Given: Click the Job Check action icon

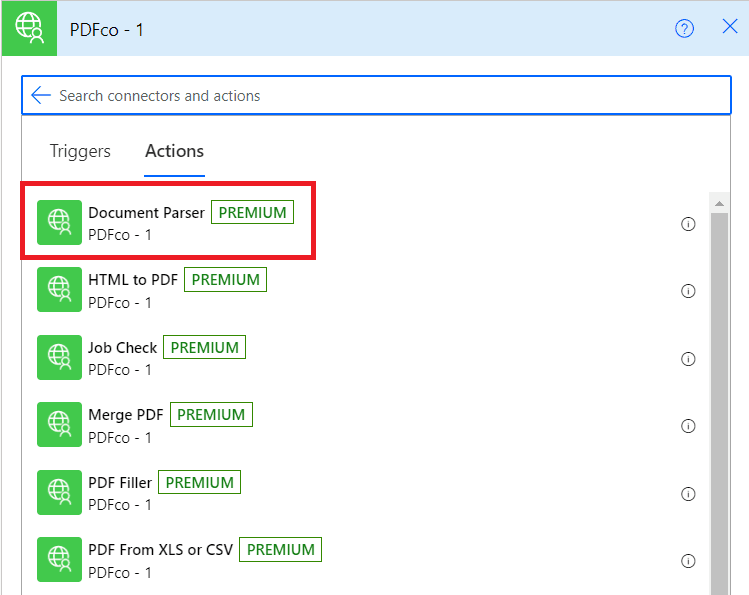Looking at the screenshot, I should (59, 358).
